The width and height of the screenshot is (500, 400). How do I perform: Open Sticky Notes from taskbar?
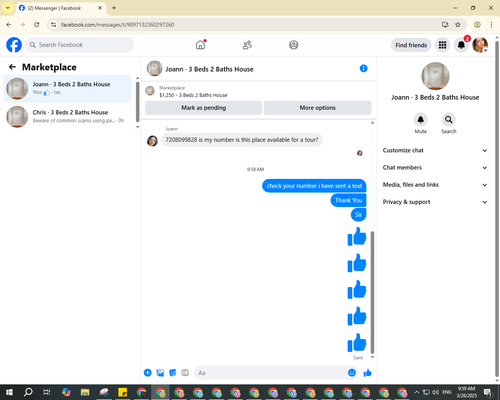tap(122, 392)
